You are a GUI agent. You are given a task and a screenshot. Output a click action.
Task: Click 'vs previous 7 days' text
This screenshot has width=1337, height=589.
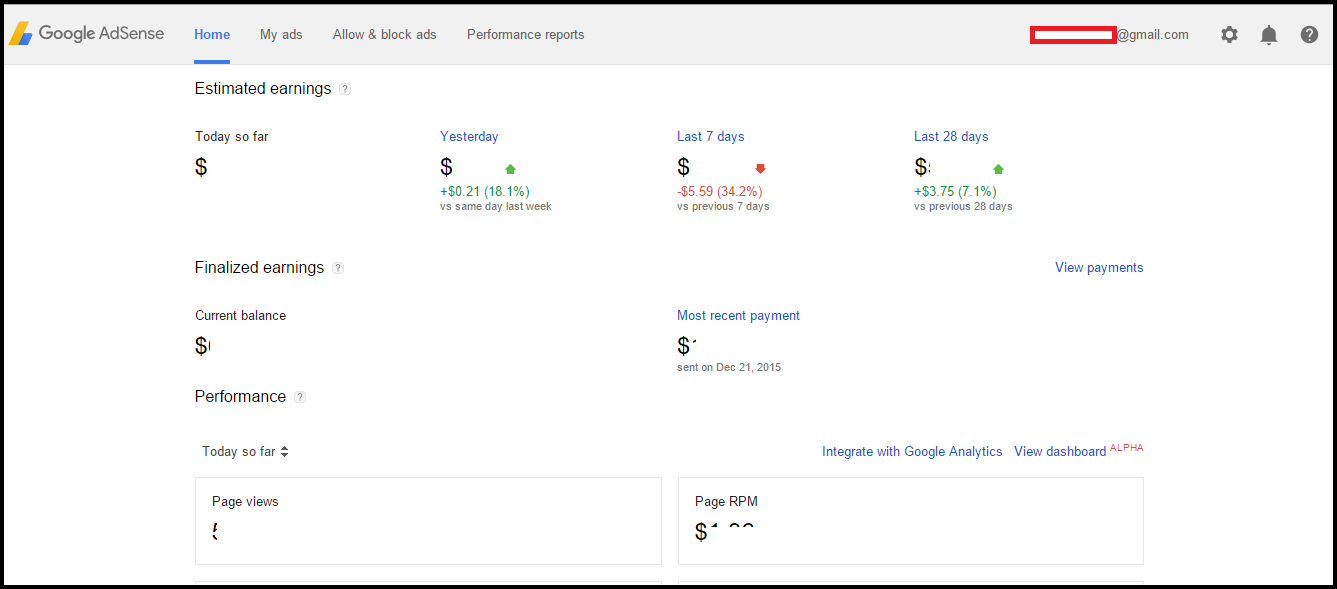point(723,206)
